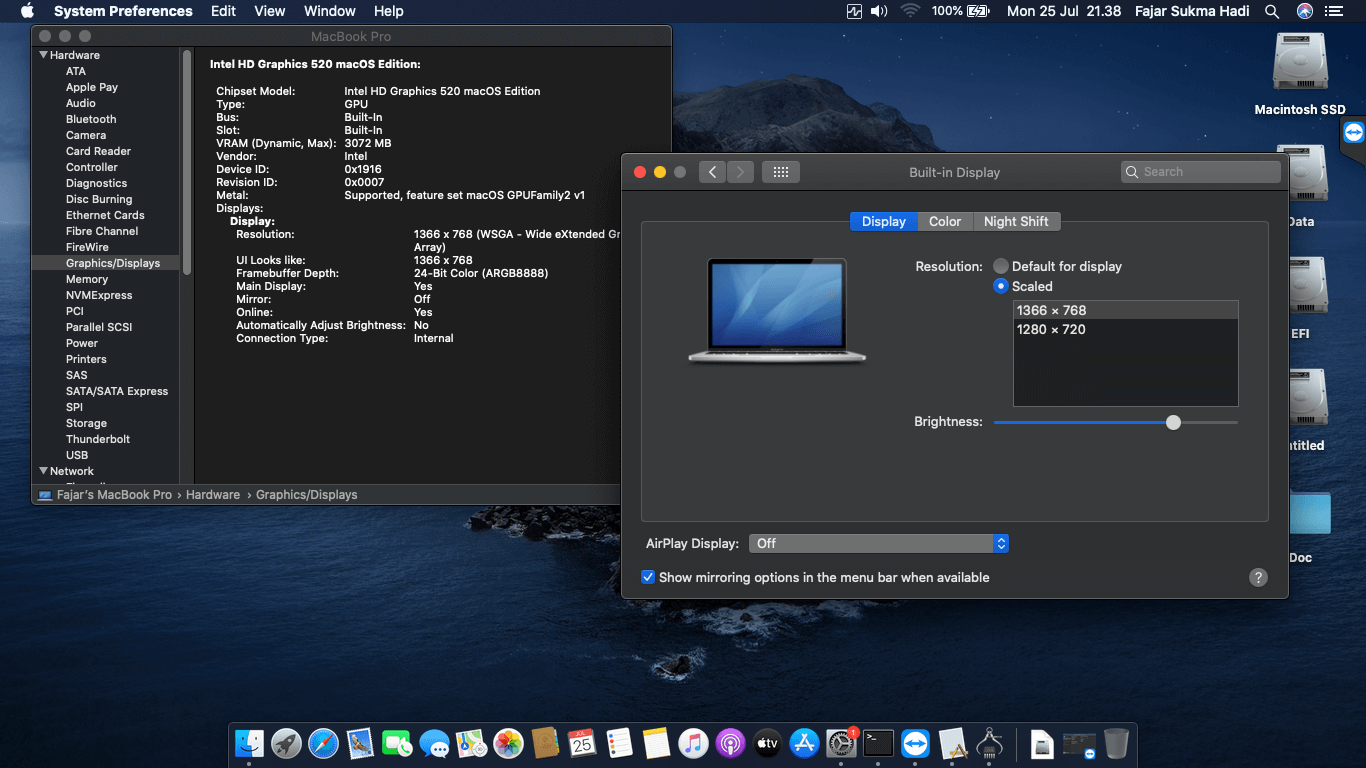Collapse the Hardware section in sidebar
This screenshot has width=1366, height=768.
(44, 55)
